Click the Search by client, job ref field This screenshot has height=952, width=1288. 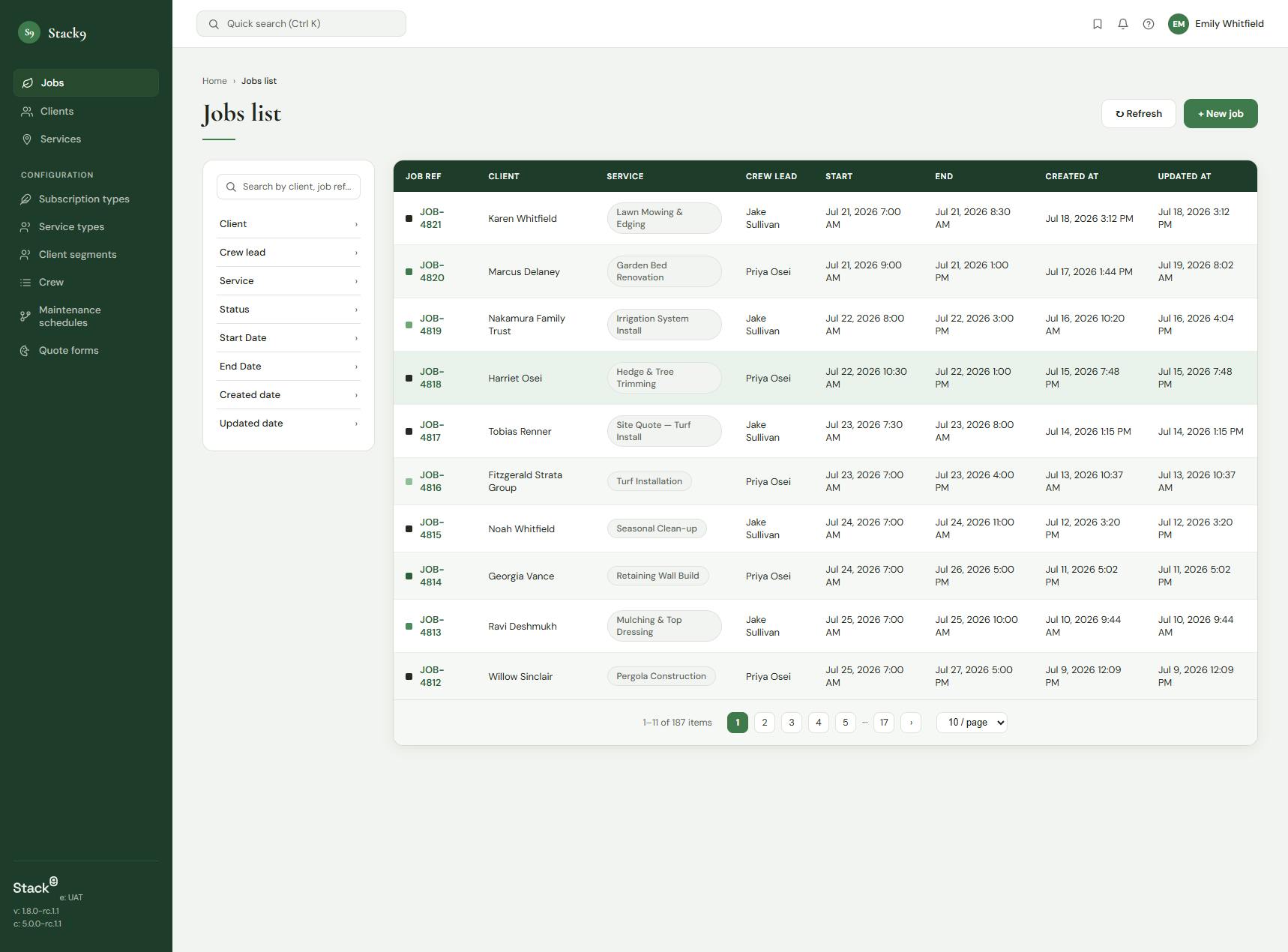(x=289, y=187)
